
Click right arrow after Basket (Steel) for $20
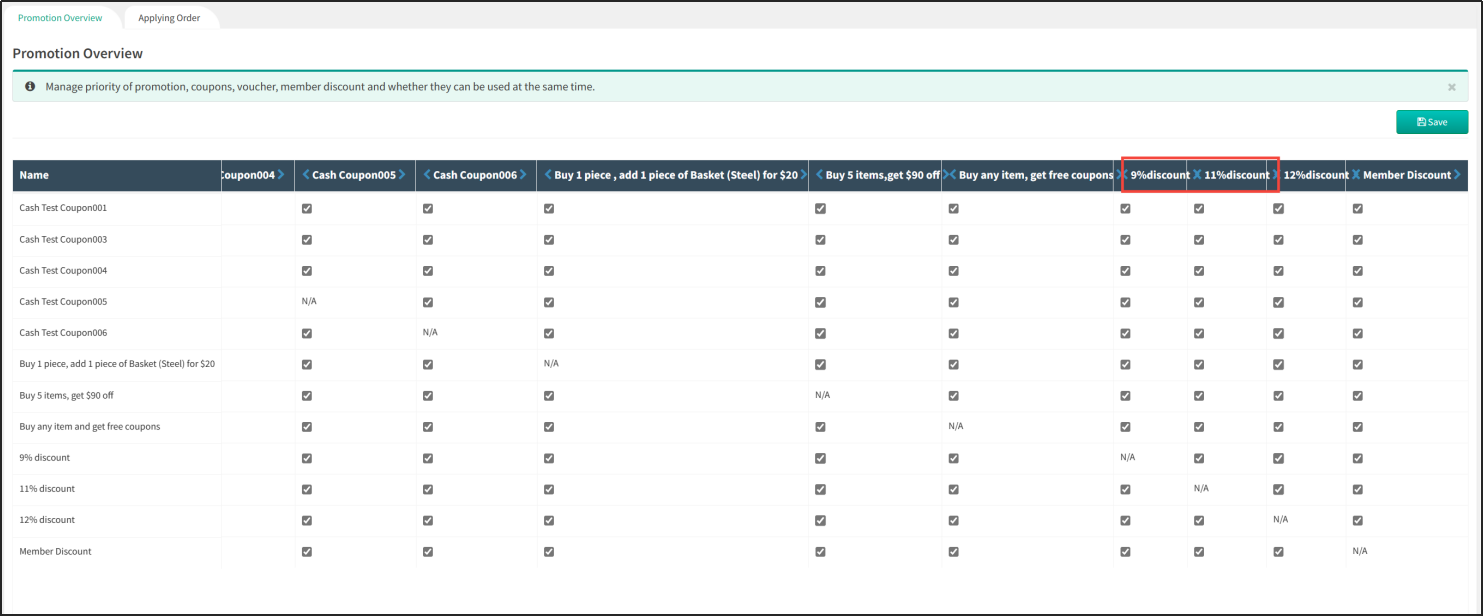click(804, 175)
